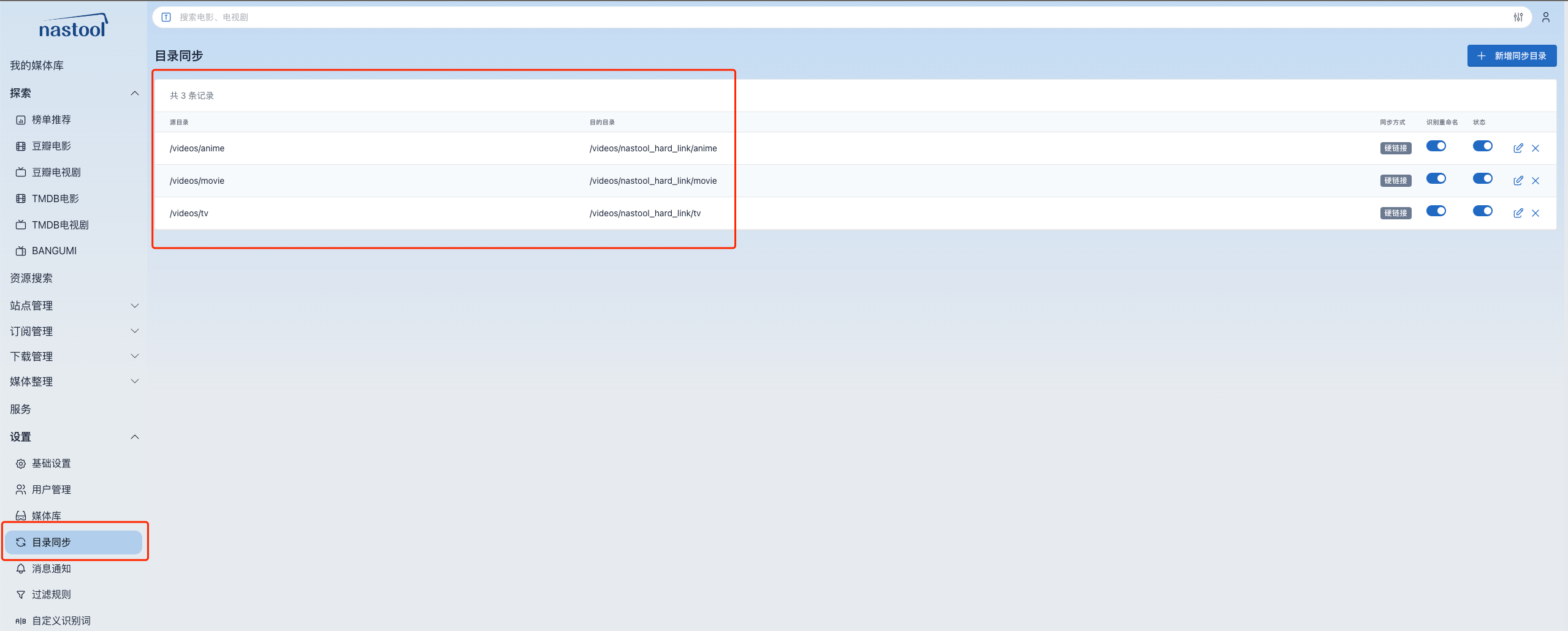Click the nastool logo

pos(73,26)
